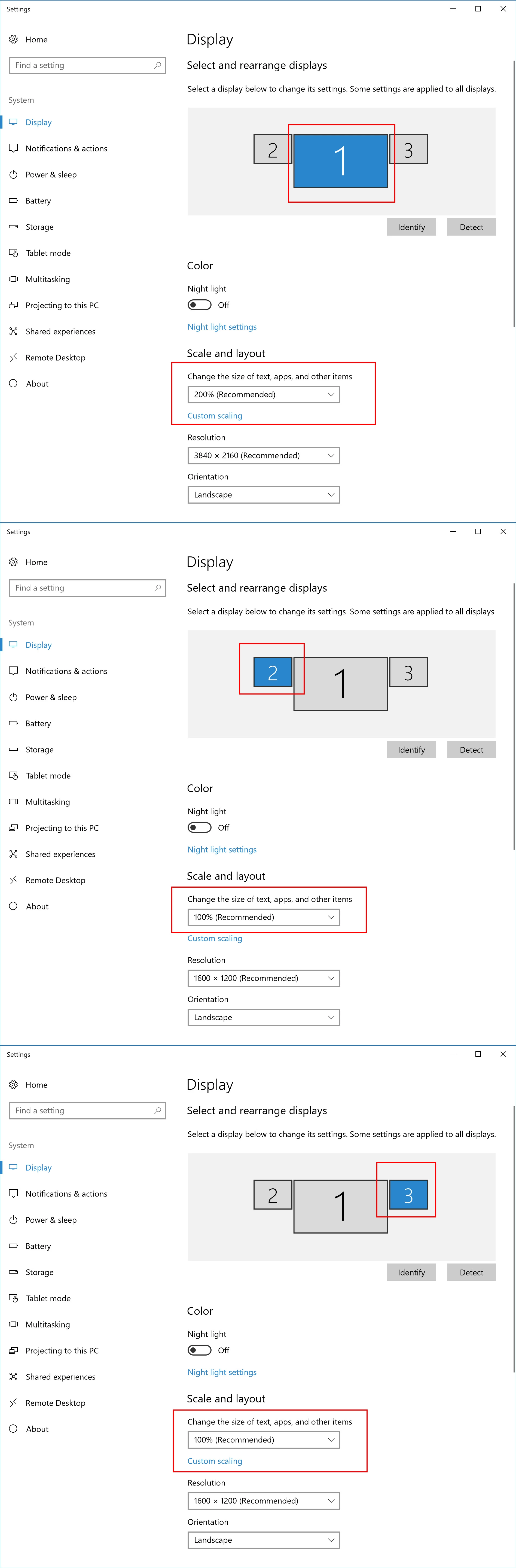Open Night light settings link, display-1-selected window
The width and height of the screenshot is (516, 1568).
pos(222,327)
